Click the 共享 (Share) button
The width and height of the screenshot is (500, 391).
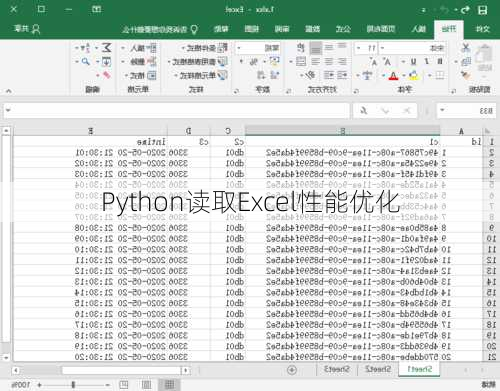click(x=27, y=29)
